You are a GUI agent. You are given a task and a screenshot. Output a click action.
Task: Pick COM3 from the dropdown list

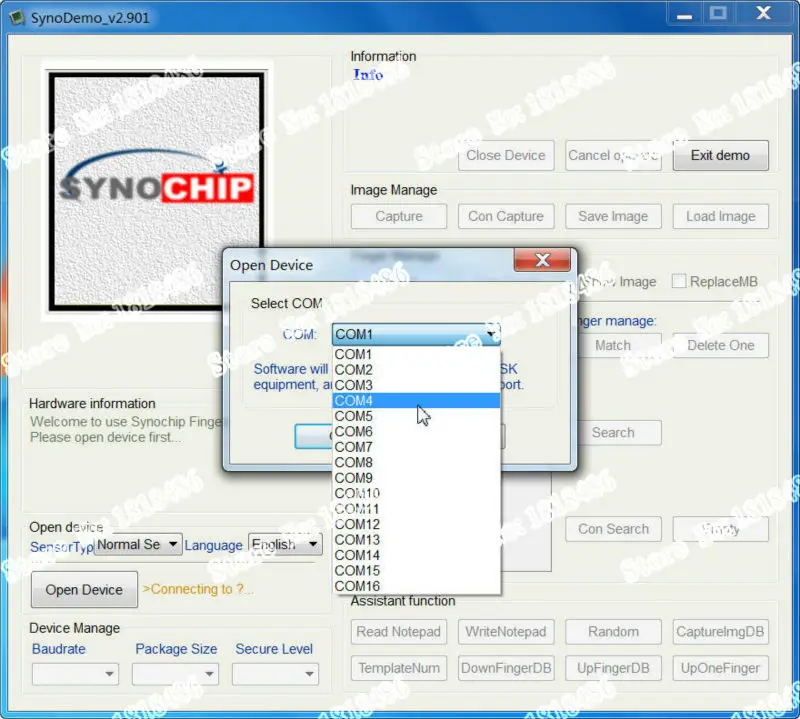click(416, 385)
